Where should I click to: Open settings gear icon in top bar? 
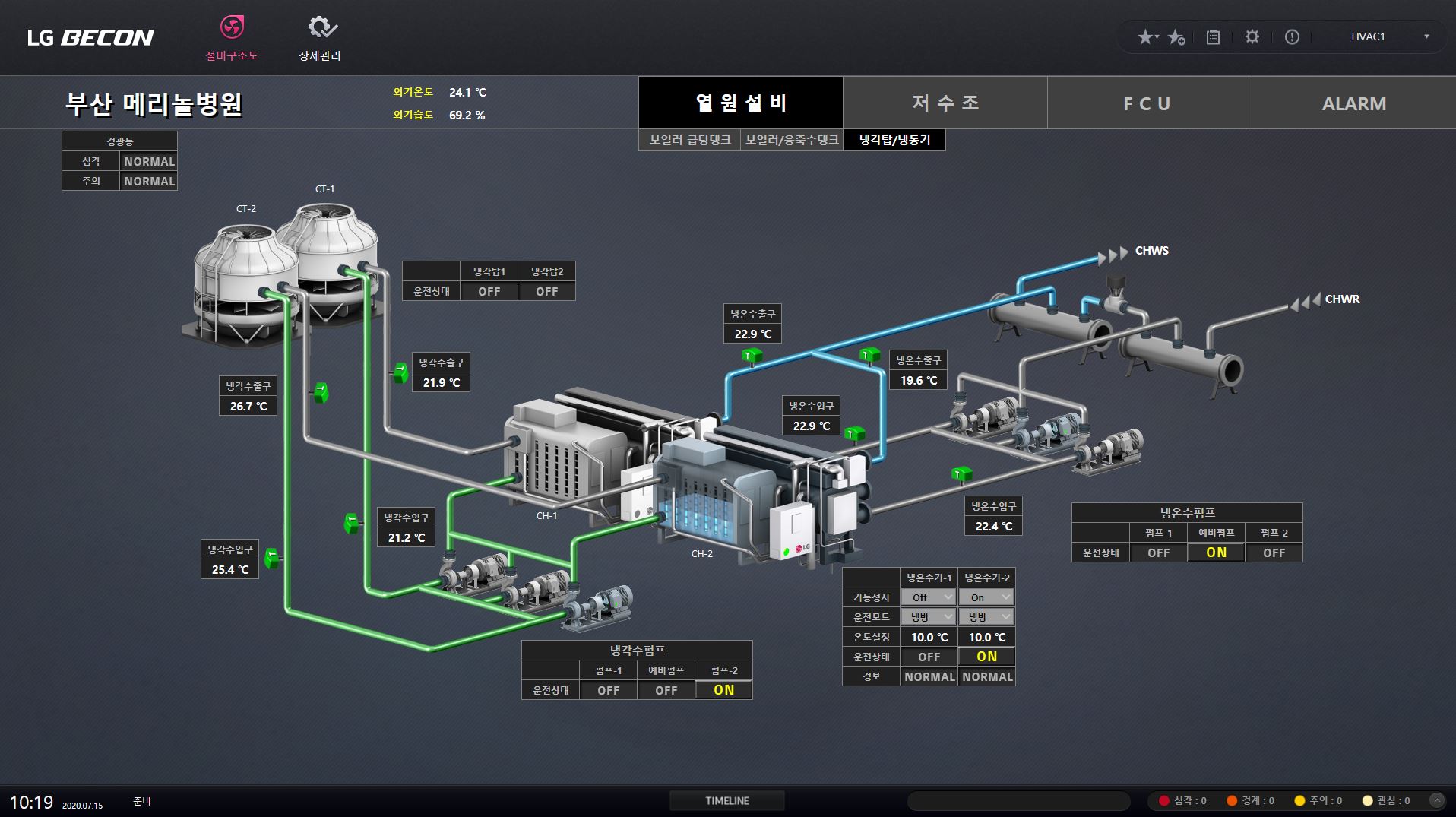1252,36
